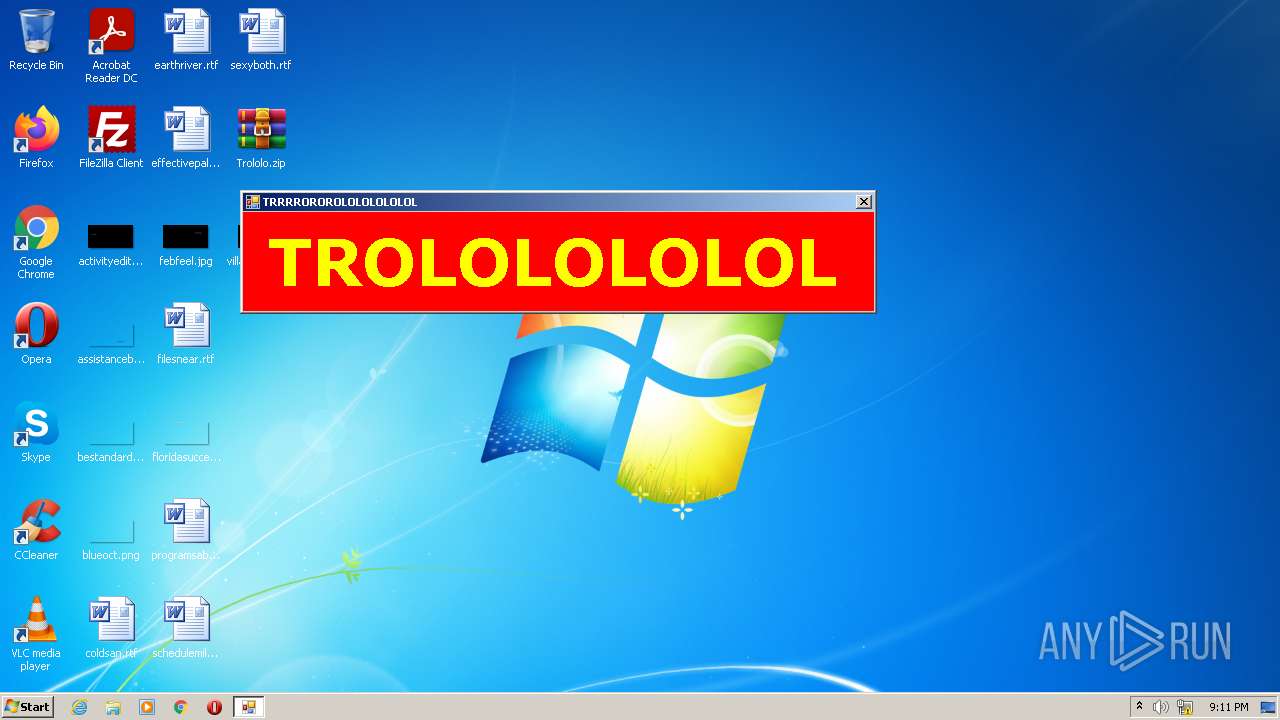Select febfeel.jpg image icon
The image size is (1280, 720).
[x=186, y=243]
